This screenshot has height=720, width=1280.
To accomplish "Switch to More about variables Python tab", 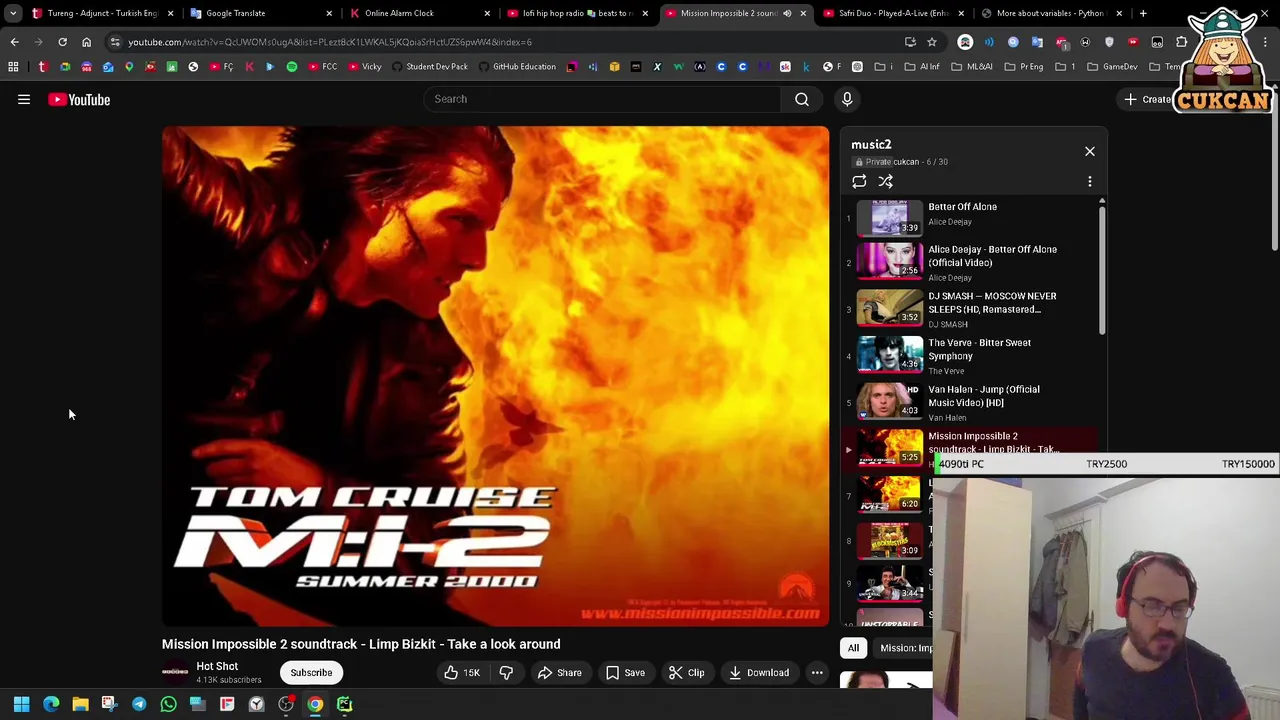I will [x=1050, y=13].
